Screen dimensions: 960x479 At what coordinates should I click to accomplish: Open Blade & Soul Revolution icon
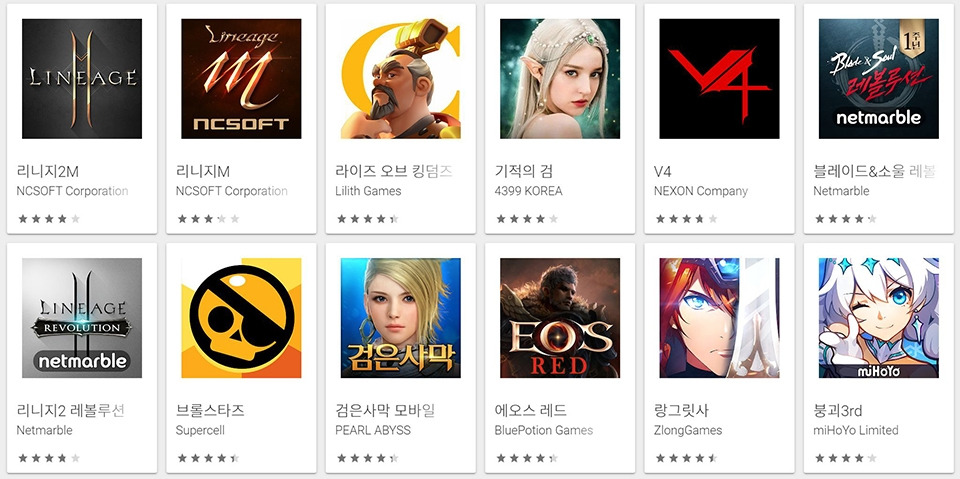(x=879, y=78)
